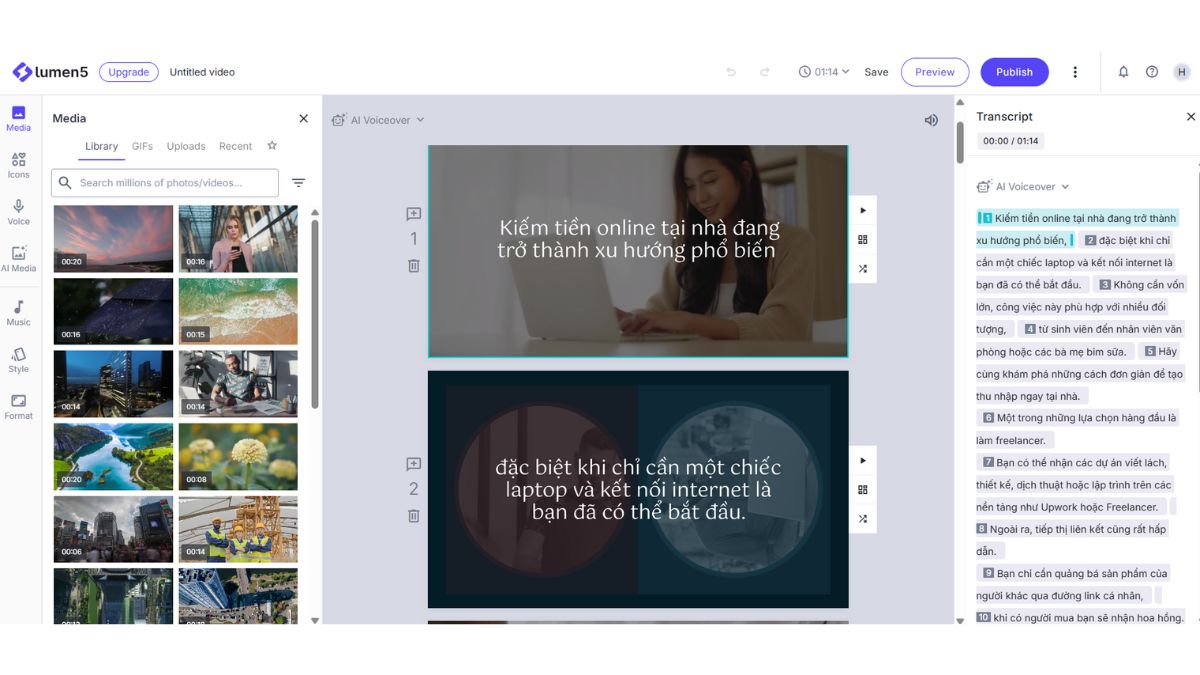Open the media search filter options
The width and height of the screenshot is (1200, 675).
[x=298, y=183]
